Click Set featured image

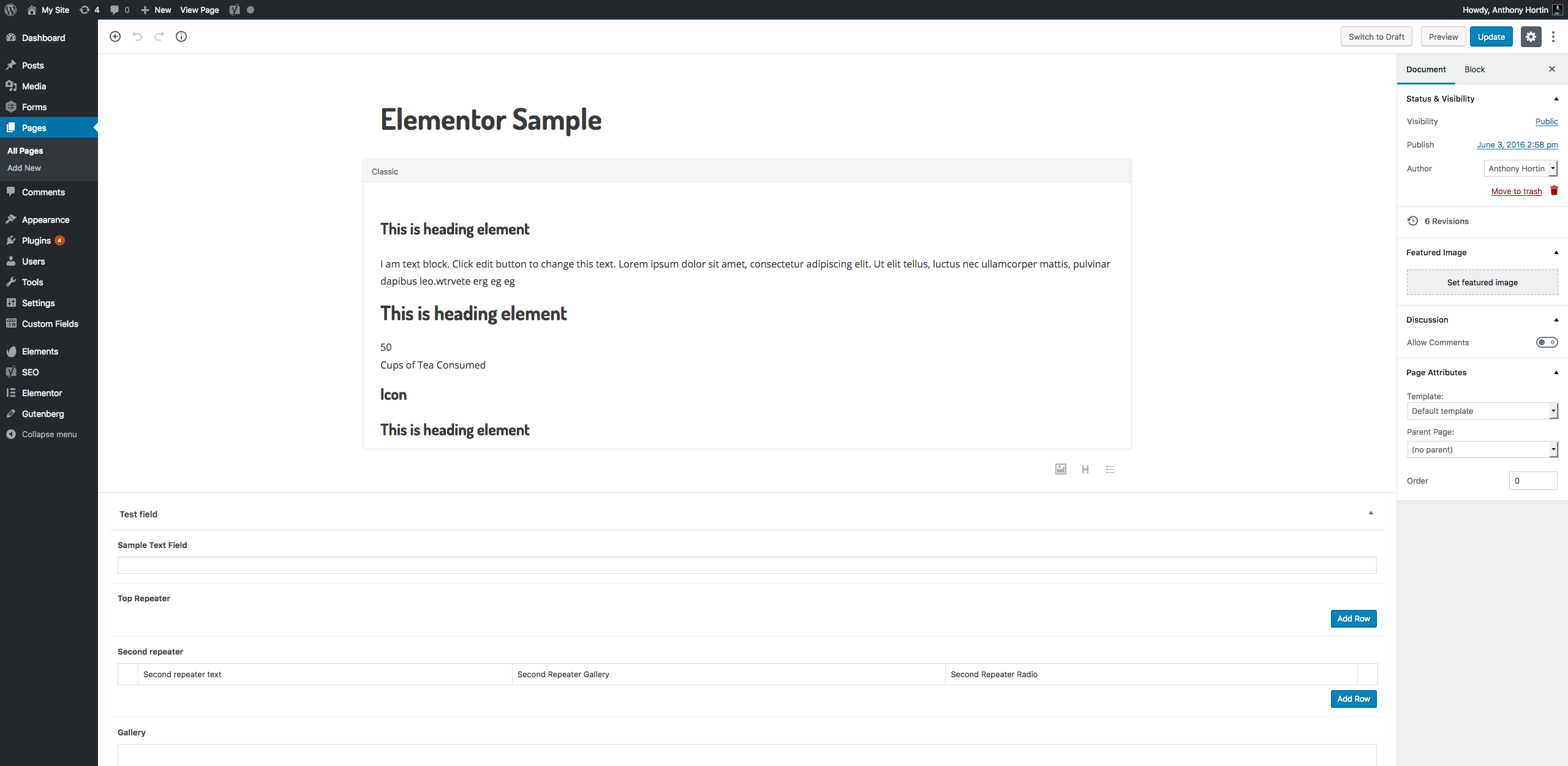pyautogui.click(x=1482, y=282)
